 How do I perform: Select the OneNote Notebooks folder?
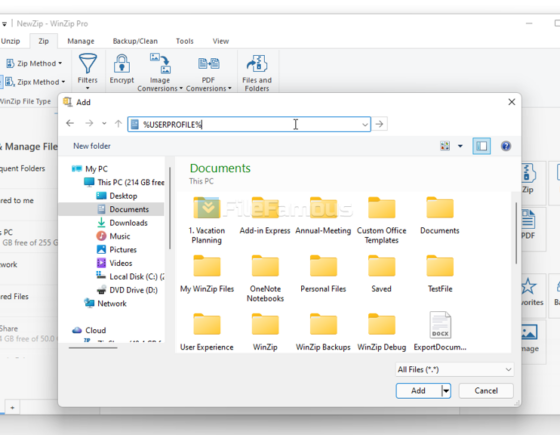[x=265, y=279]
